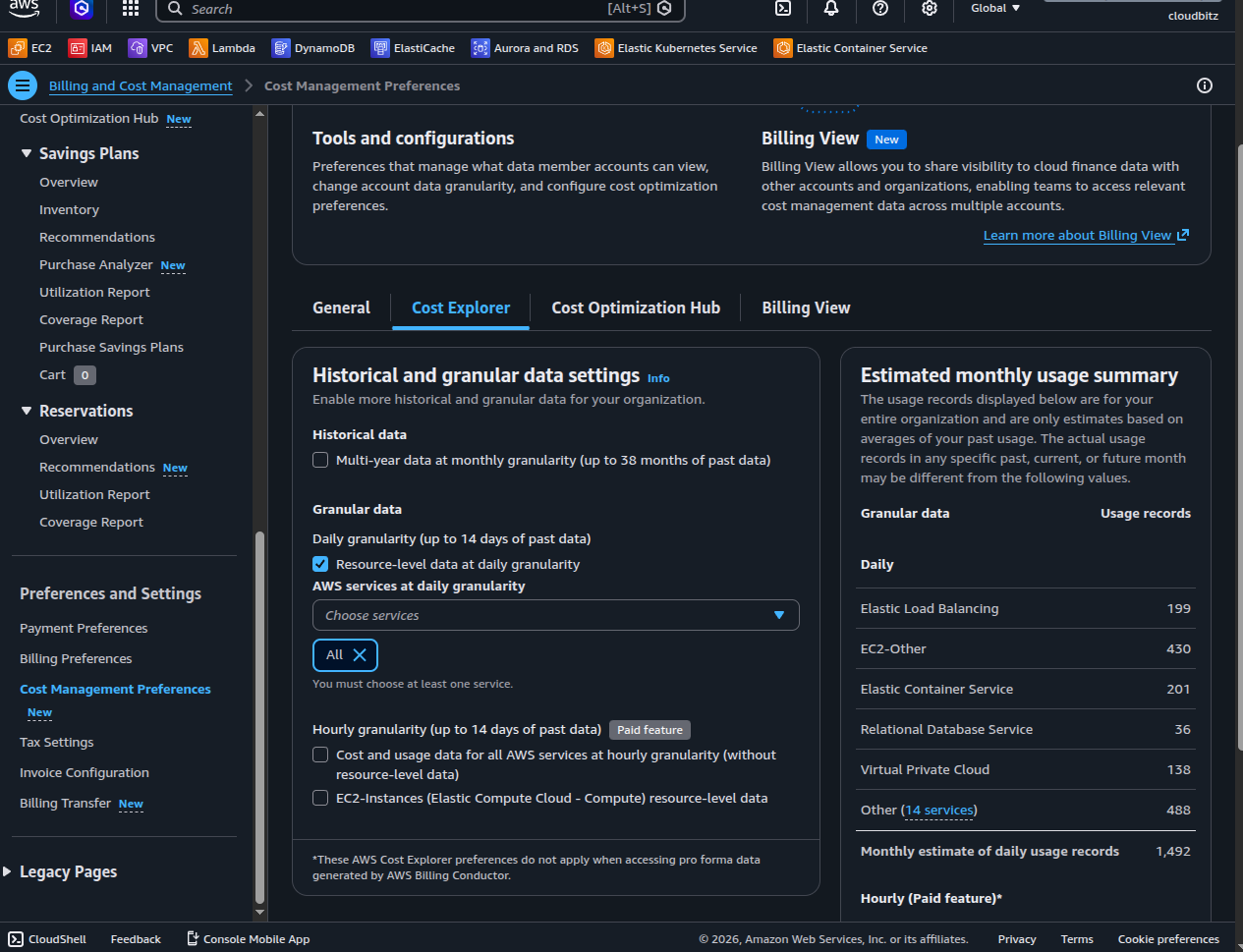
Task: Open Reservations Coverage Report
Action: (91, 522)
